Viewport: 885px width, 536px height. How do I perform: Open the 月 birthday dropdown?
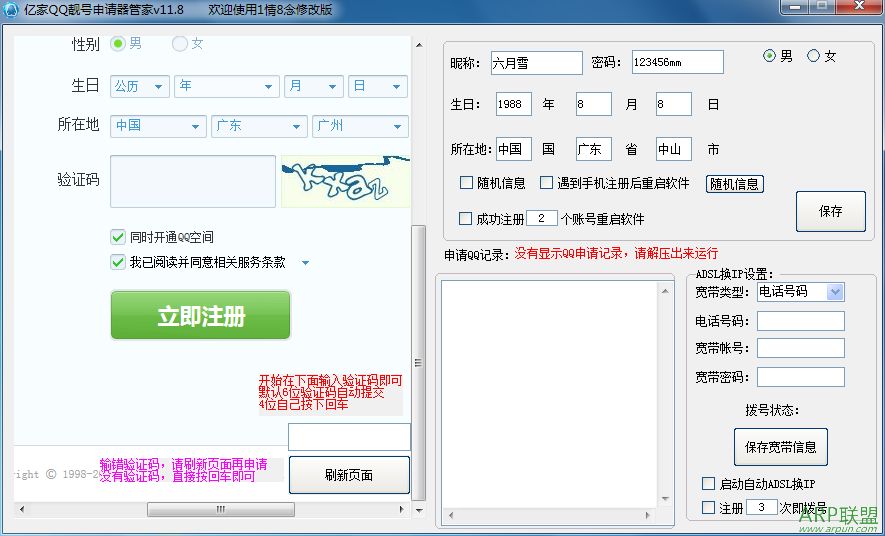313,86
